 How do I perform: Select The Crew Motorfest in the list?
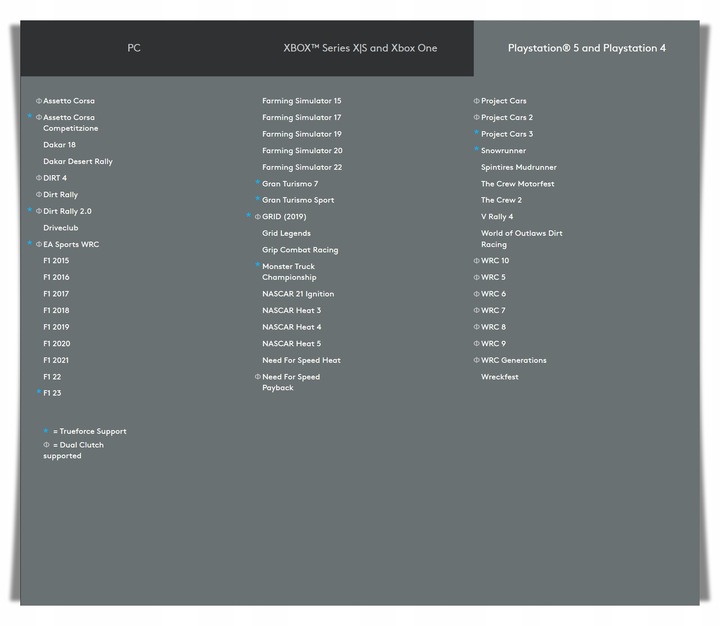[x=517, y=184]
